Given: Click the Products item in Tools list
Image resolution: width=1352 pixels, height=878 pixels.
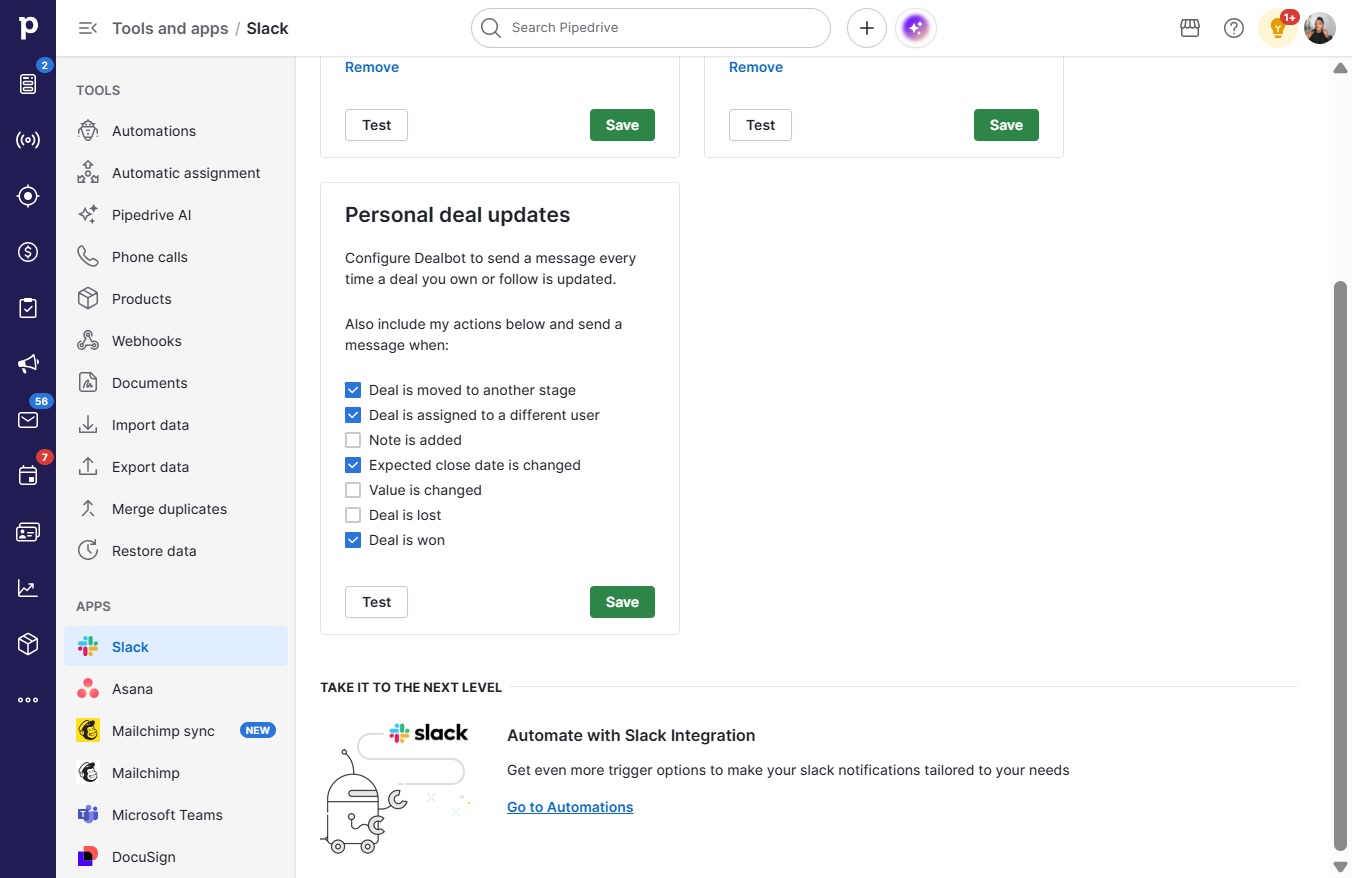Looking at the screenshot, I should [176, 299].
